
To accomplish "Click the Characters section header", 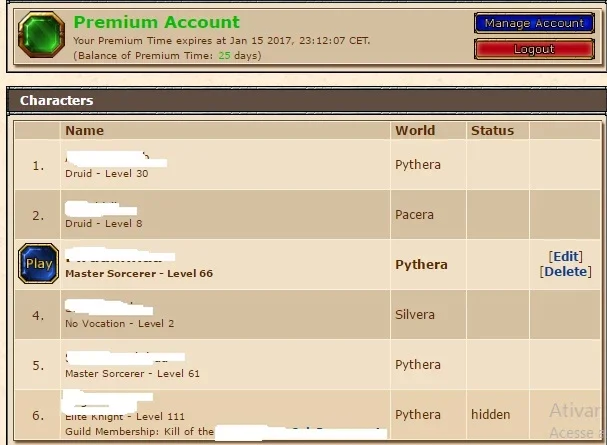I will pyautogui.click(x=307, y=101).
